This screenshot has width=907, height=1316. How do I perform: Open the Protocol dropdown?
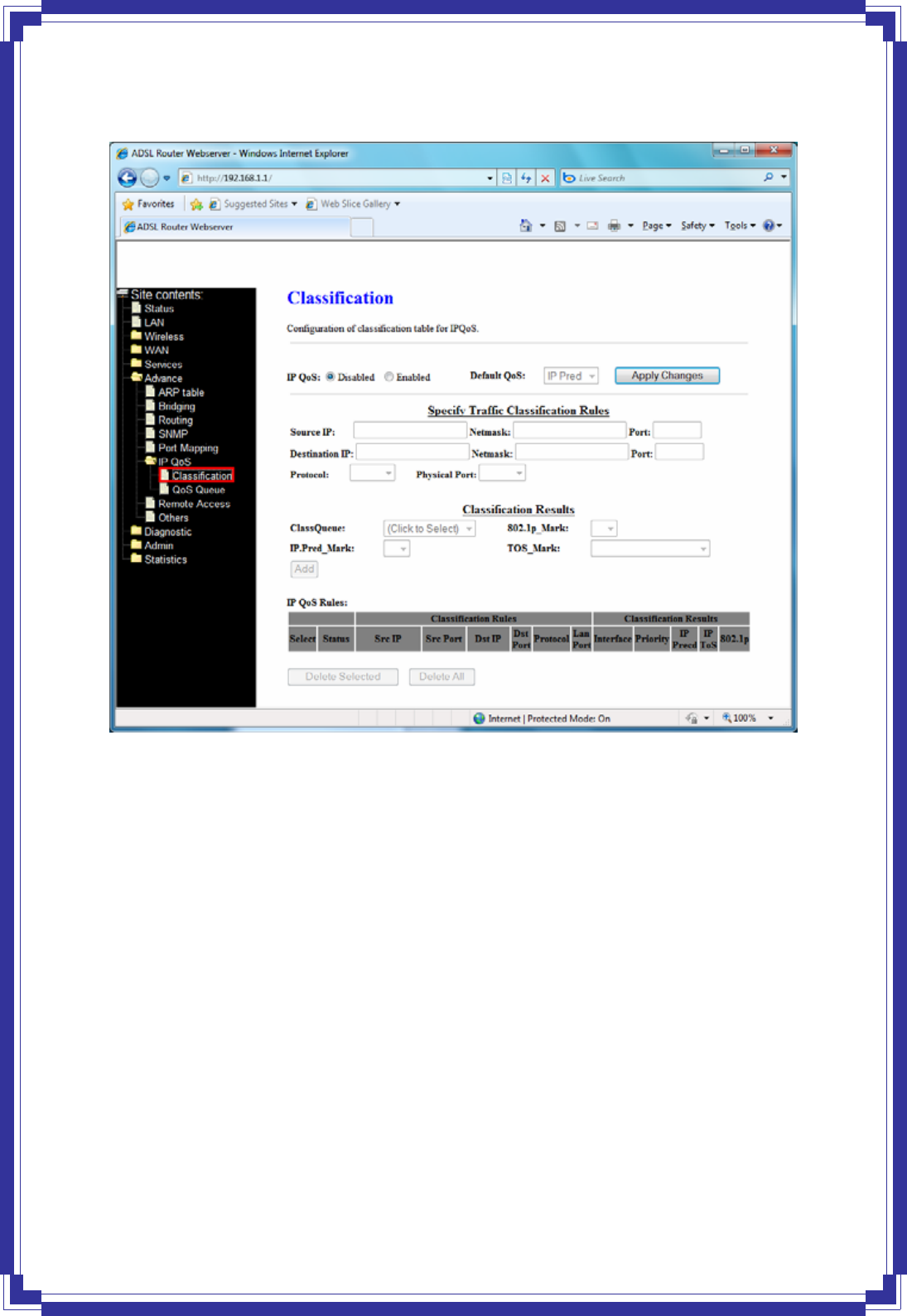click(x=372, y=473)
